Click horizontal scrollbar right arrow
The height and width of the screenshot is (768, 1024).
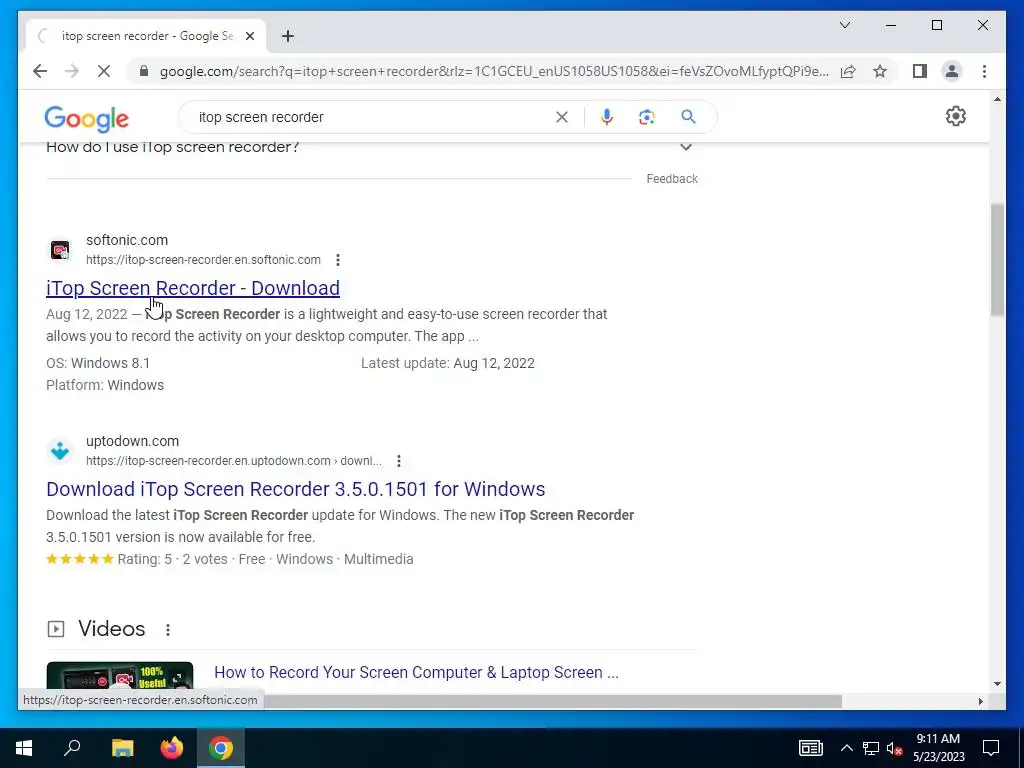pyautogui.click(x=980, y=701)
